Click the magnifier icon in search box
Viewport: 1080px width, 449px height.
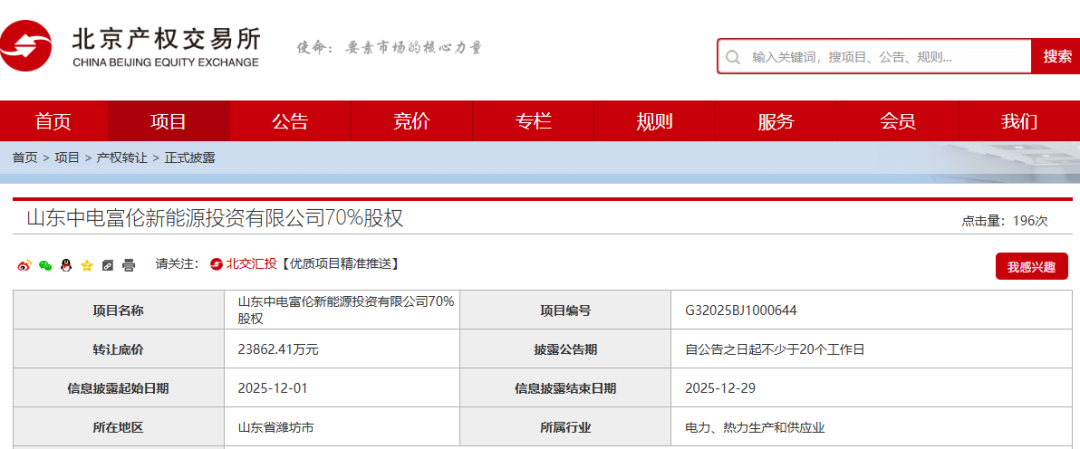[733, 57]
